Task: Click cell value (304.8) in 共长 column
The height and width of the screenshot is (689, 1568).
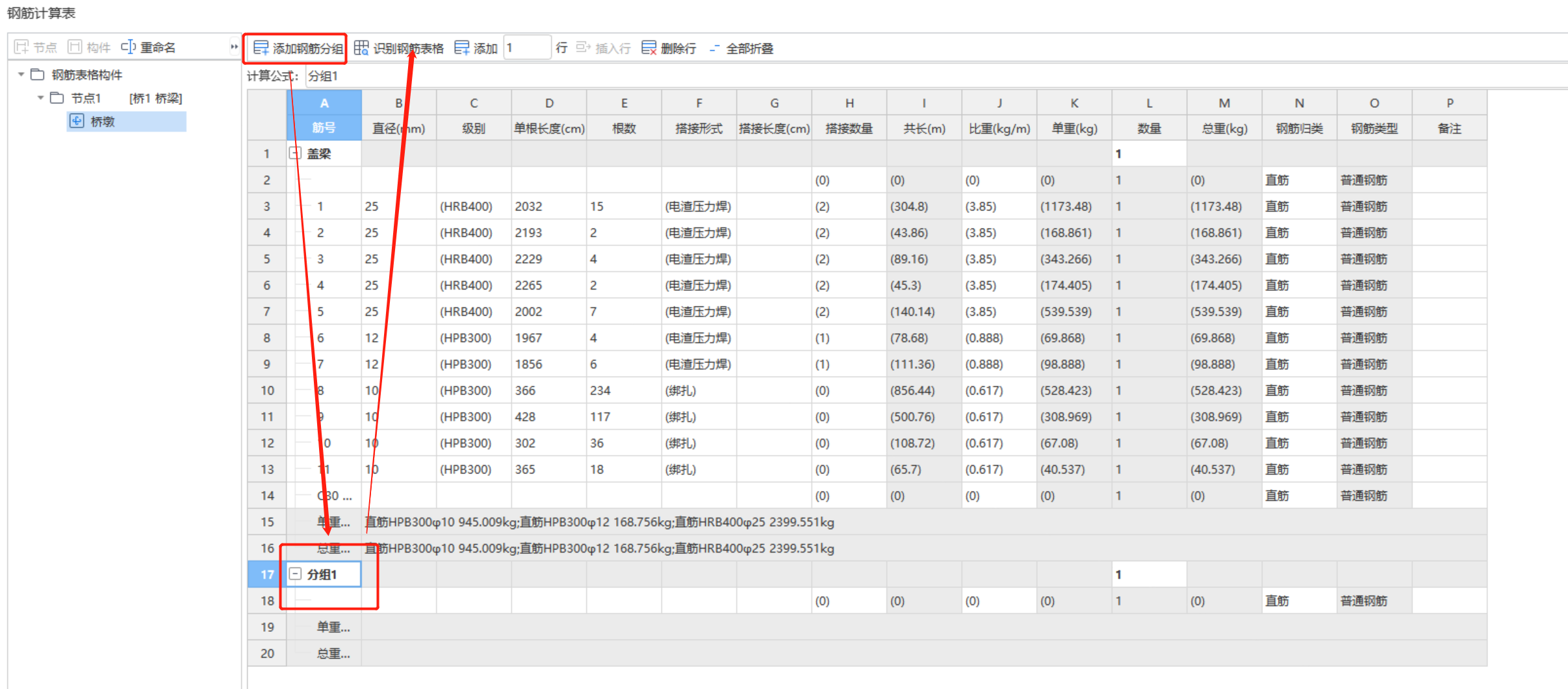Action: [x=924, y=207]
